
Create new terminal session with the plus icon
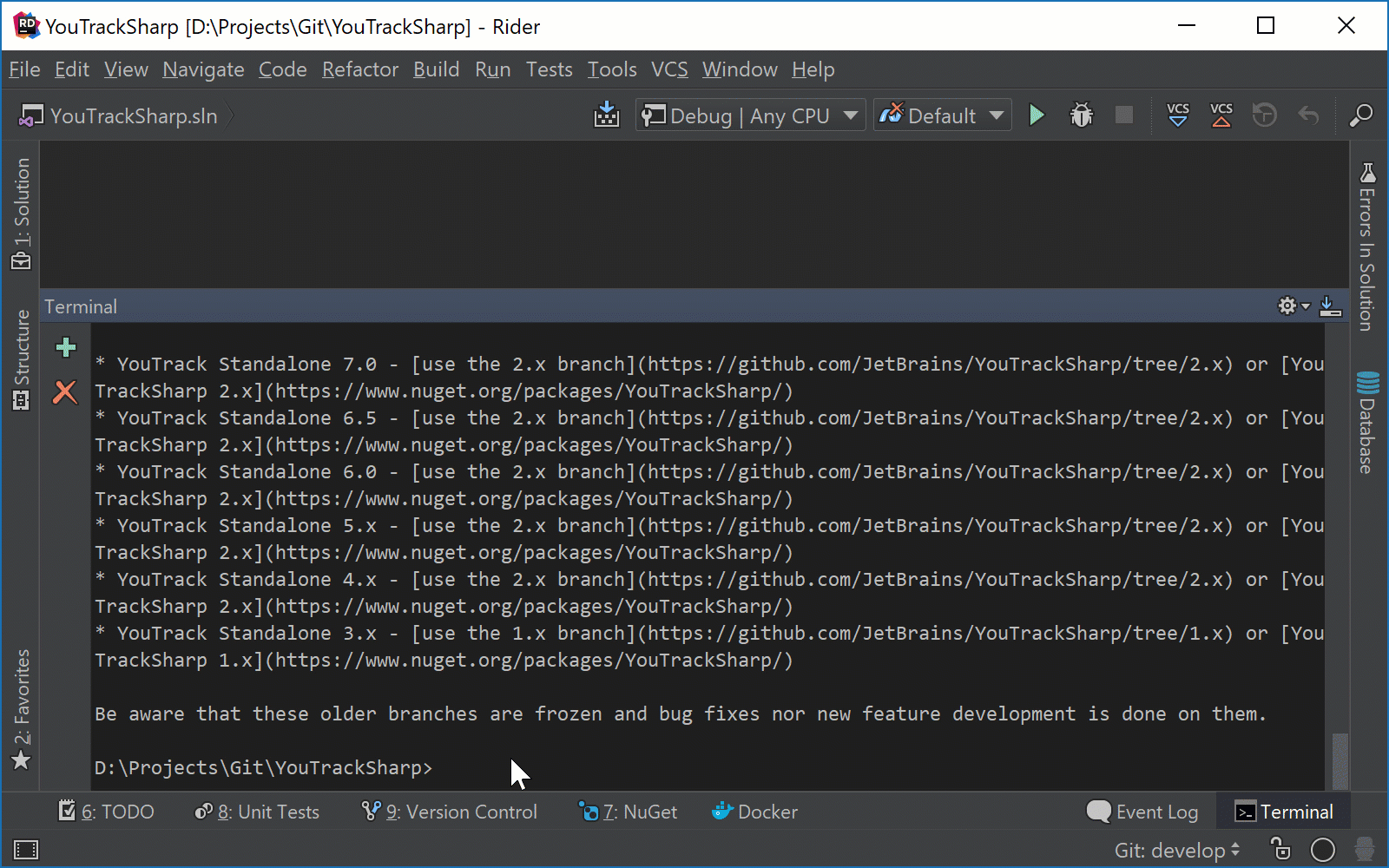[x=65, y=346]
